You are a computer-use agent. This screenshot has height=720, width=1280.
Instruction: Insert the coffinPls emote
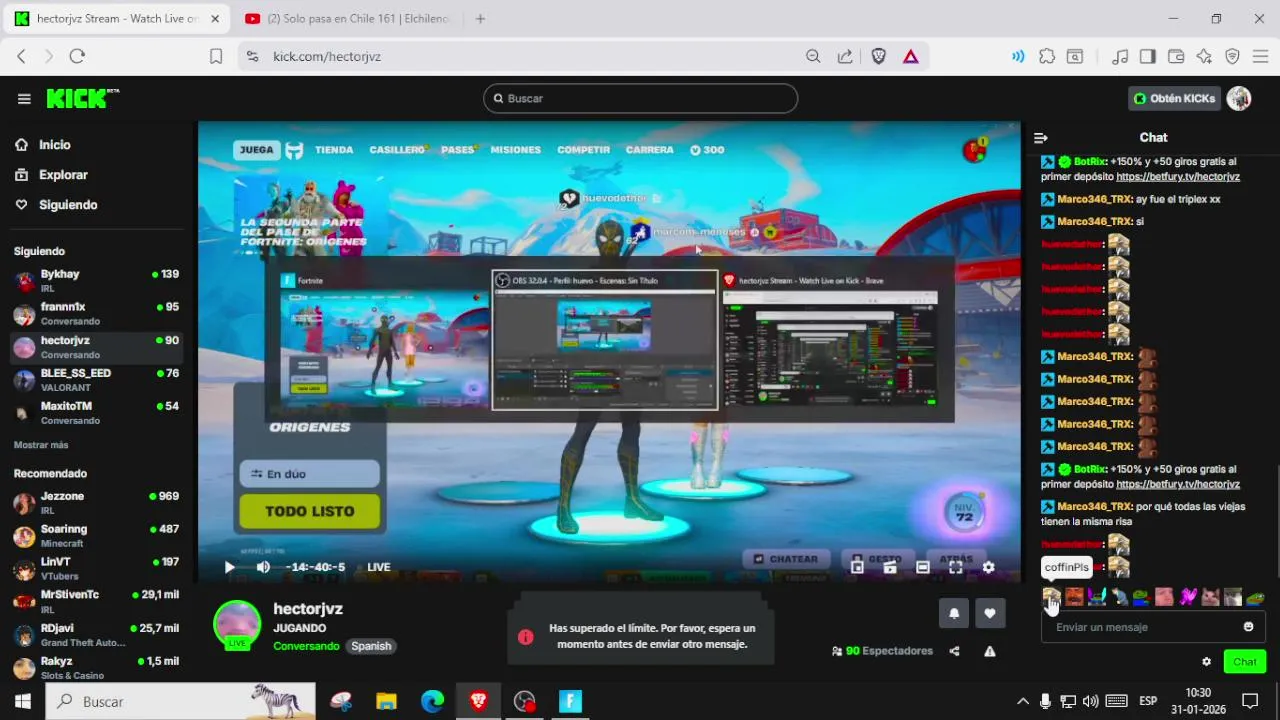pyautogui.click(x=1052, y=597)
